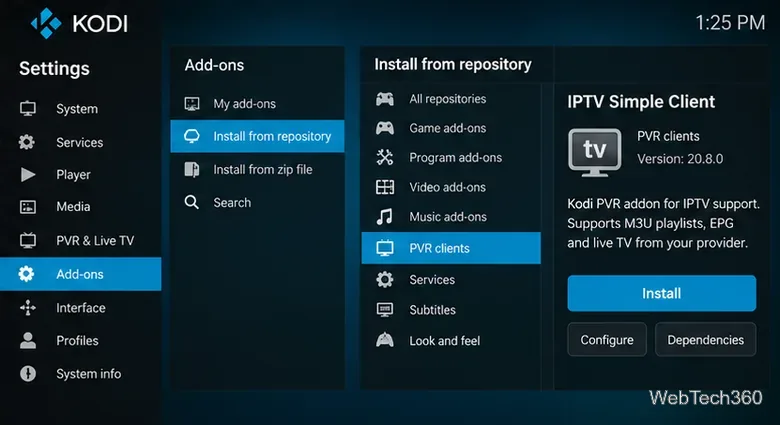Click the Player play-triangle icon
The height and width of the screenshot is (425, 780).
28,174
